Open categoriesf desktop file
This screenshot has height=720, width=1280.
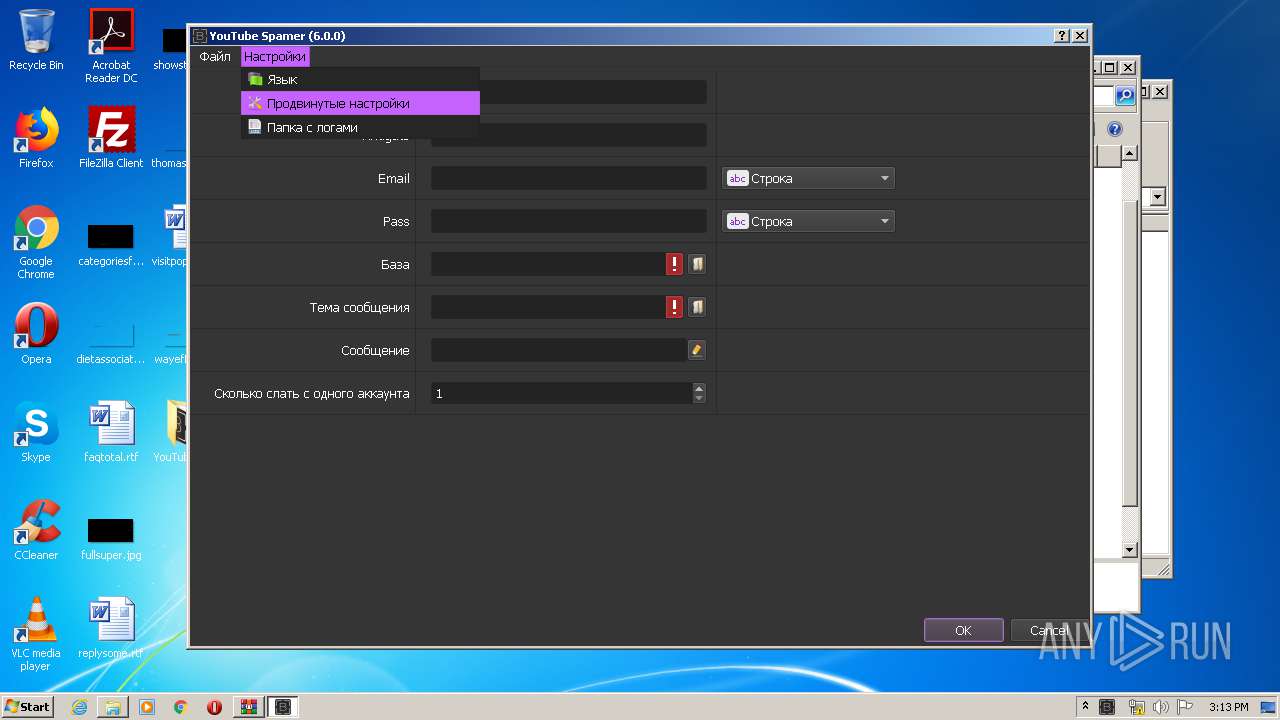tap(111, 245)
